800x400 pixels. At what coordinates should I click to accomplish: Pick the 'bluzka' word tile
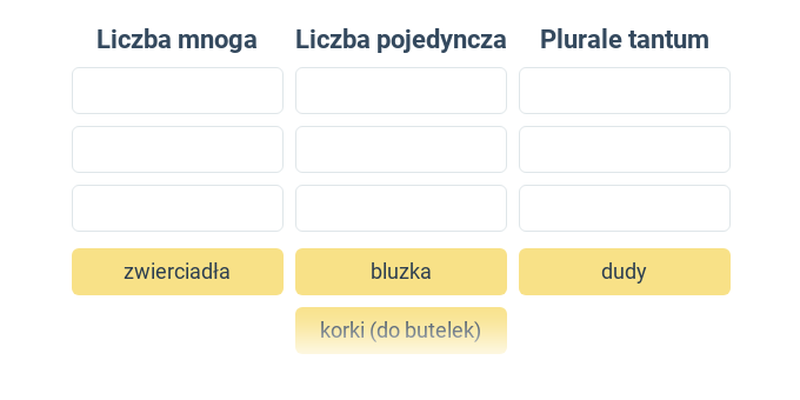point(401,271)
